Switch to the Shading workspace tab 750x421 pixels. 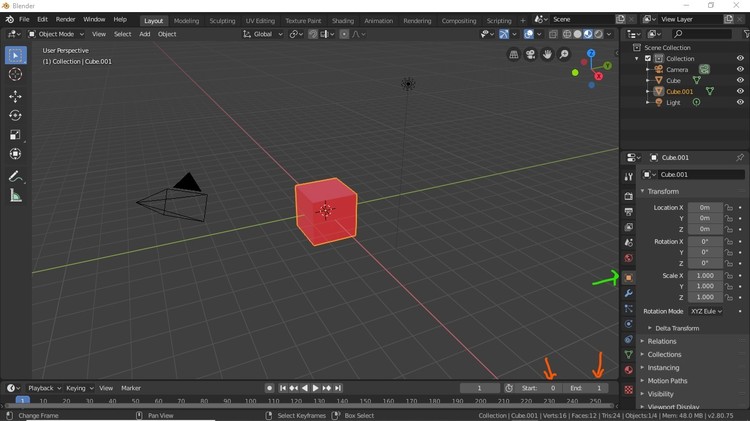pyautogui.click(x=343, y=21)
